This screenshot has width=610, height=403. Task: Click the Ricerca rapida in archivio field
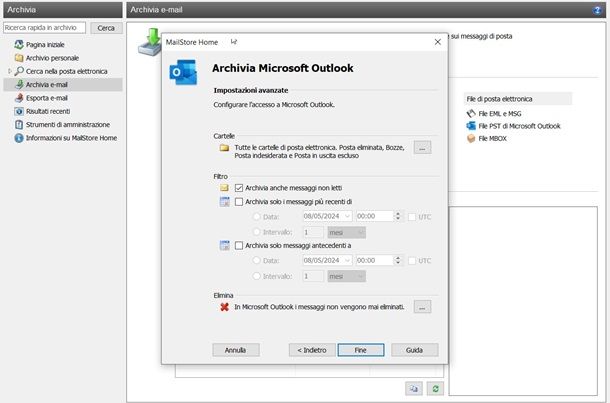tap(44, 28)
